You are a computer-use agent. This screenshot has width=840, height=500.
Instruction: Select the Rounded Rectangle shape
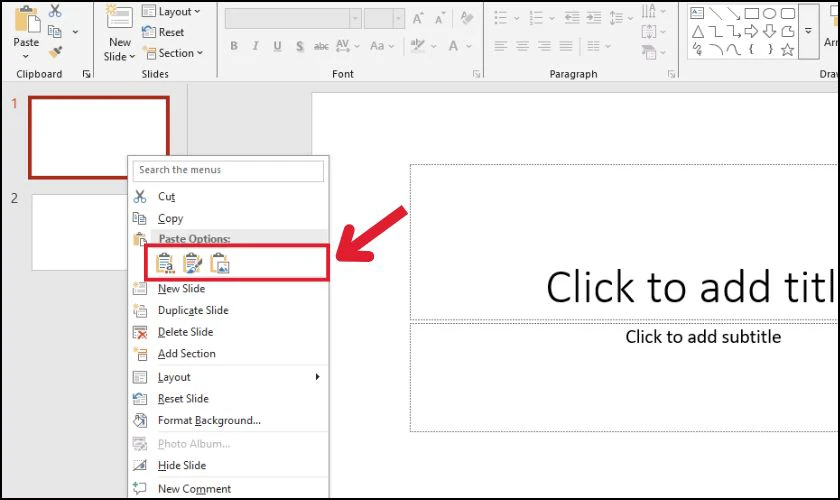[788, 13]
